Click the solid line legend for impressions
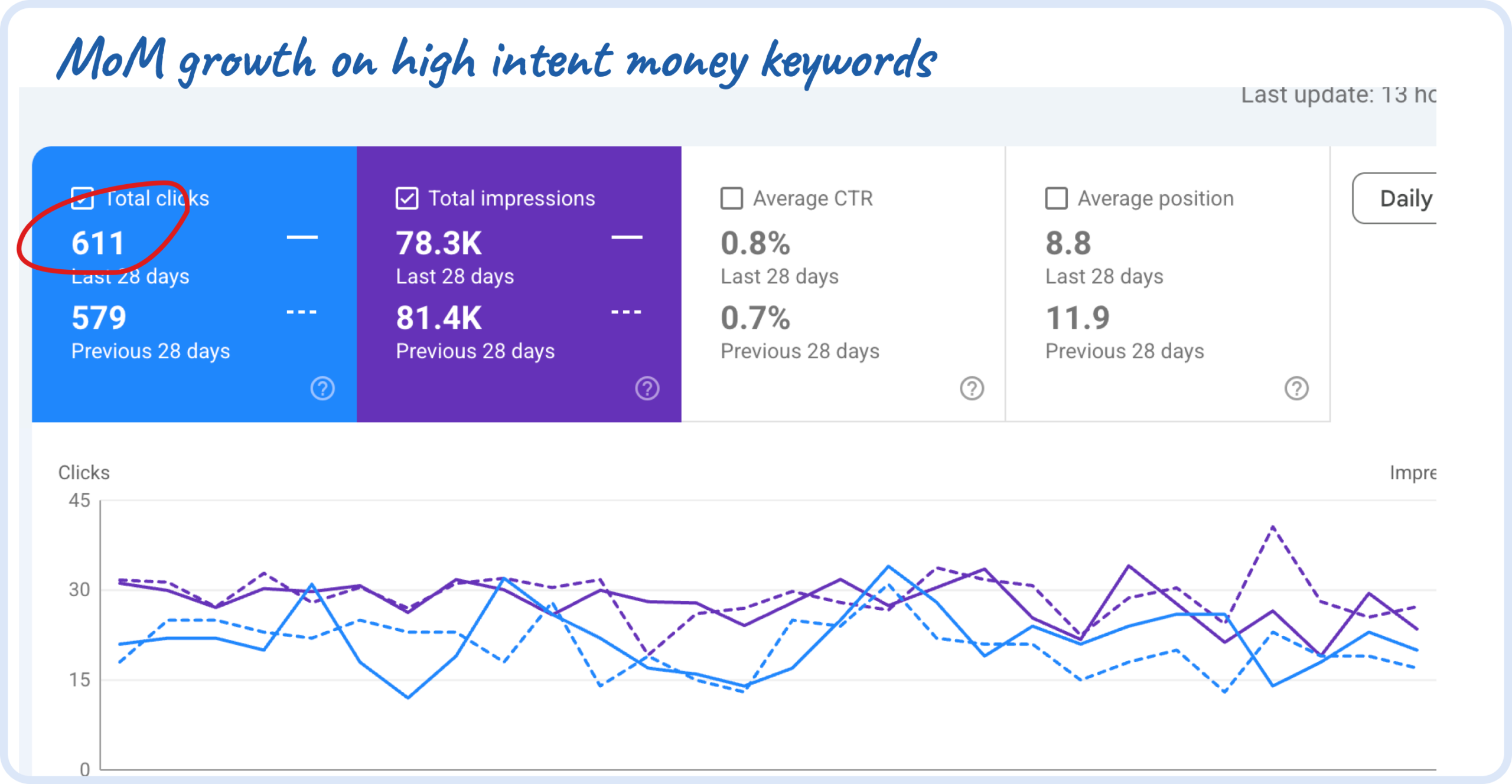 627,237
